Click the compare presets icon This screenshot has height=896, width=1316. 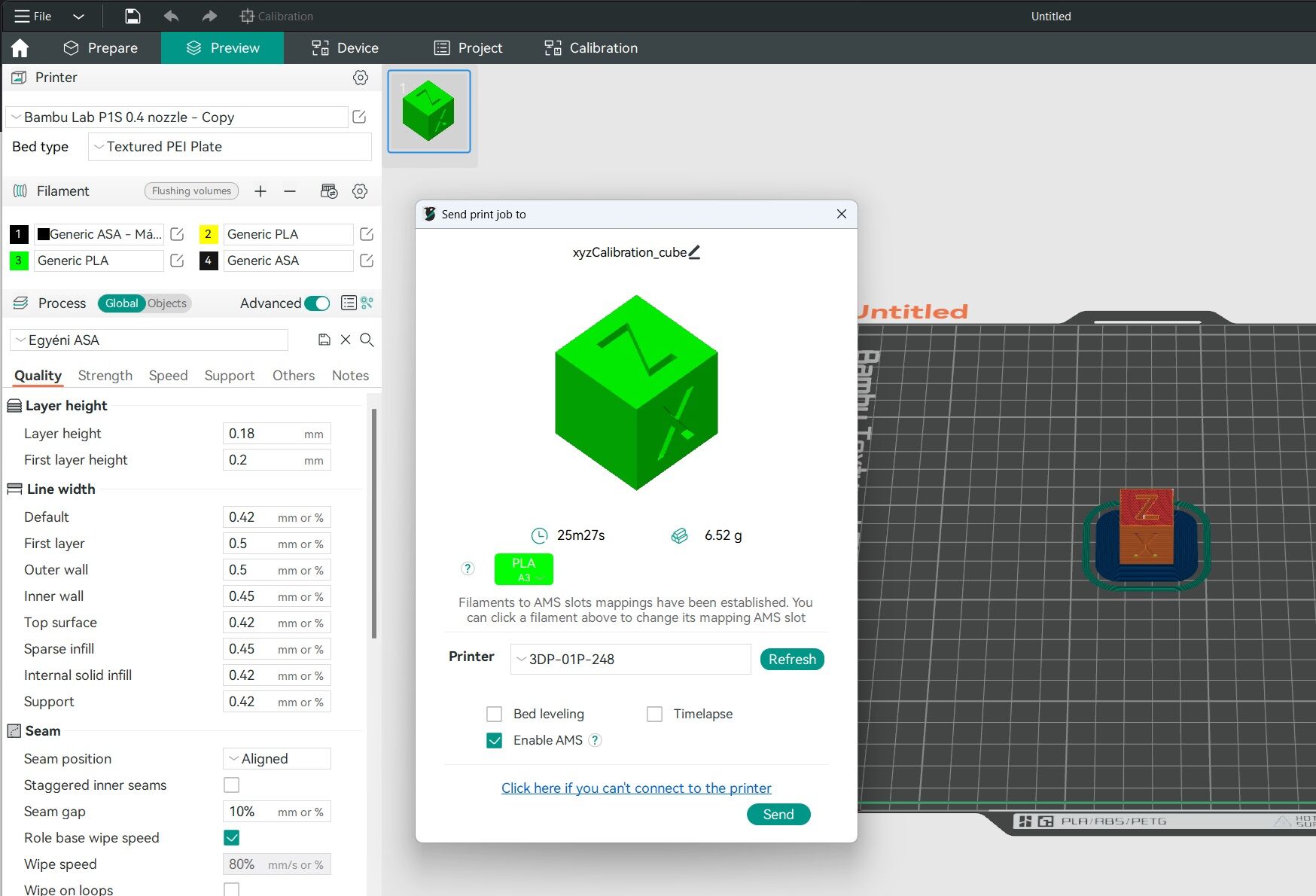click(x=367, y=303)
